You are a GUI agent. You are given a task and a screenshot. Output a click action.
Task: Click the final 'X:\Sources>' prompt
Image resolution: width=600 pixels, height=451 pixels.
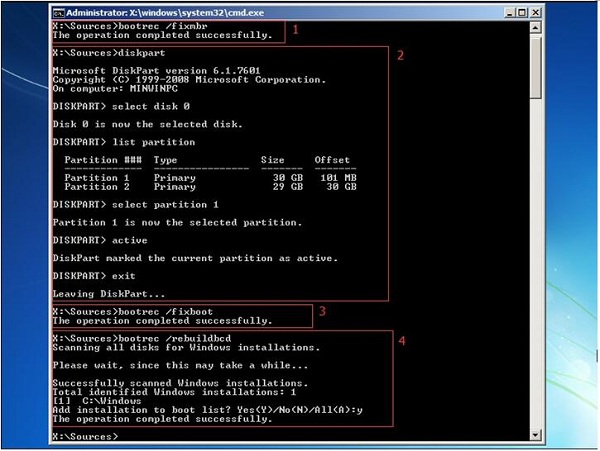[85, 436]
